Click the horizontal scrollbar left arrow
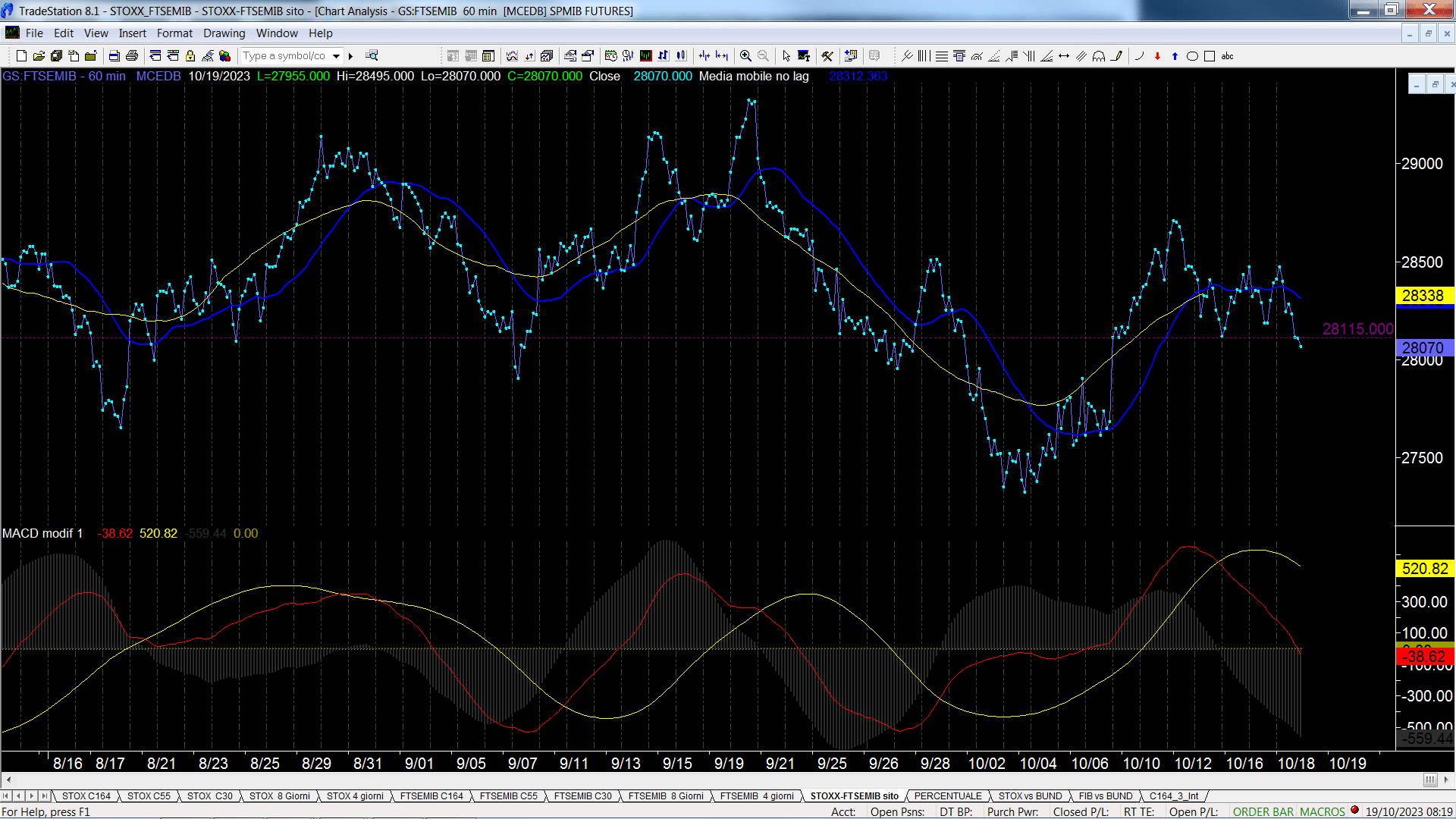Image resolution: width=1456 pixels, height=819 pixels. tap(8, 780)
